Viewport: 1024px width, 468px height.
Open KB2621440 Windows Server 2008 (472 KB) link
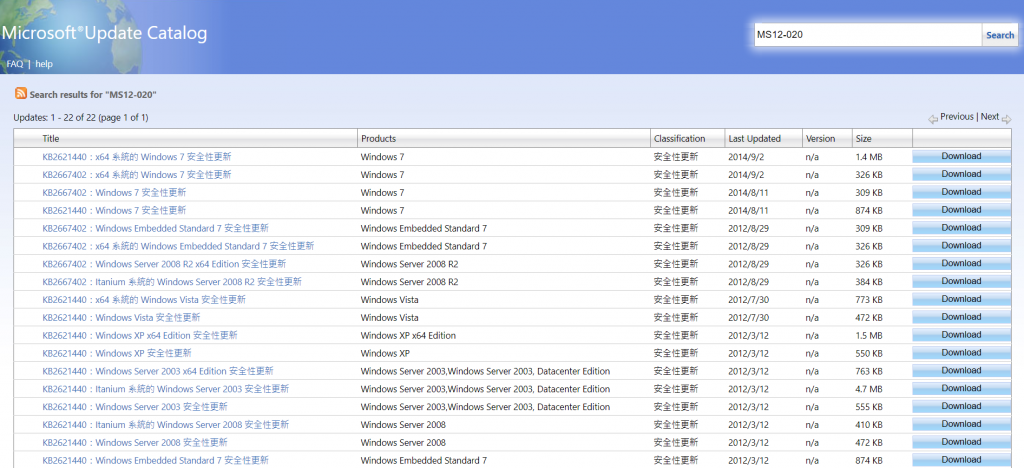click(135, 443)
